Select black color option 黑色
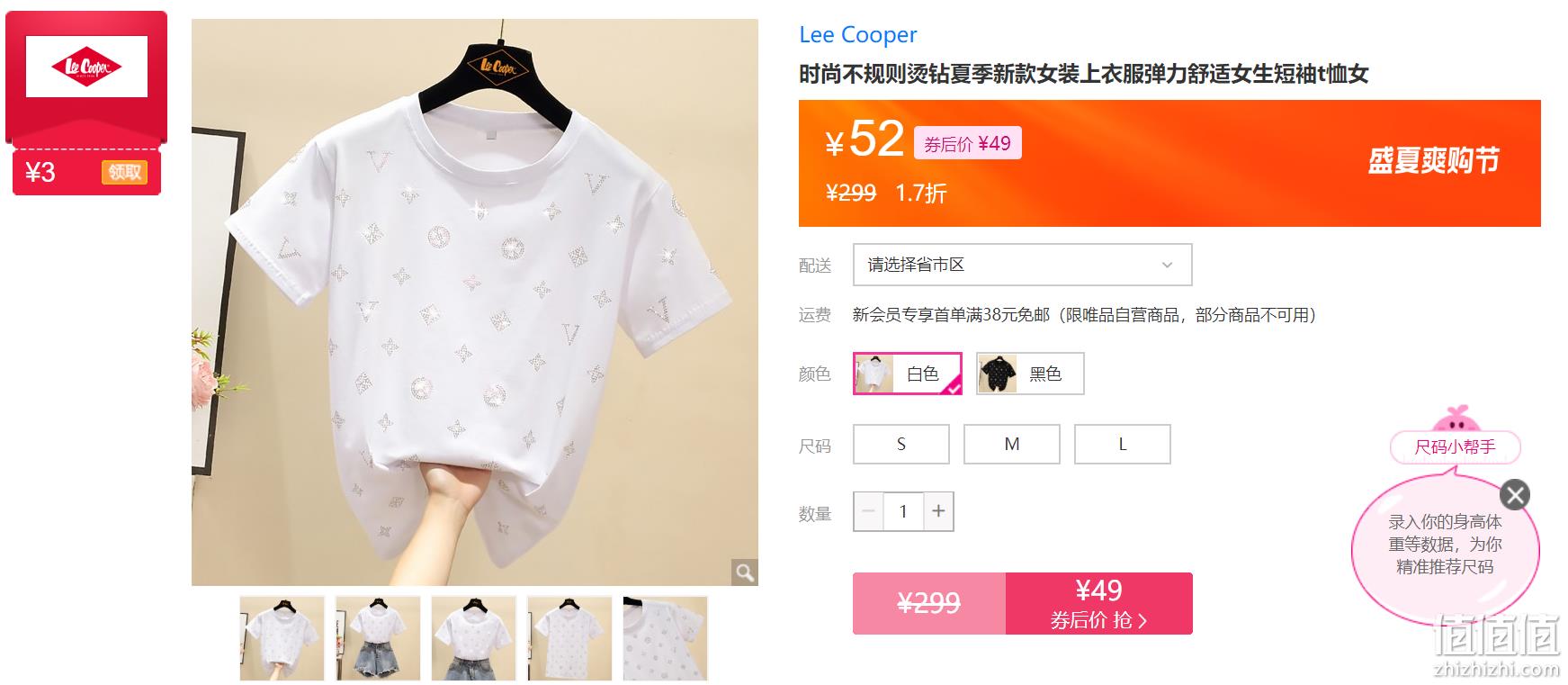The image size is (1568, 685). pos(1030,374)
